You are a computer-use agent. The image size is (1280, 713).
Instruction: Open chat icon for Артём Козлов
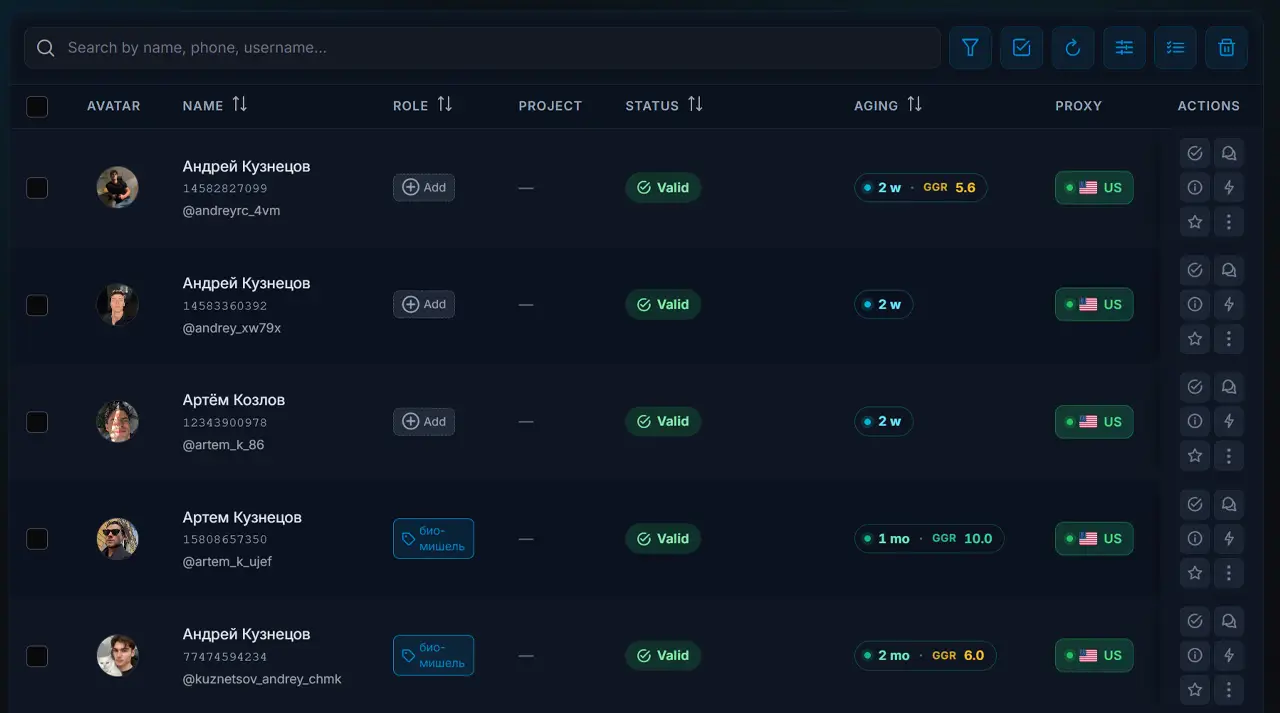pos(1229,387)
